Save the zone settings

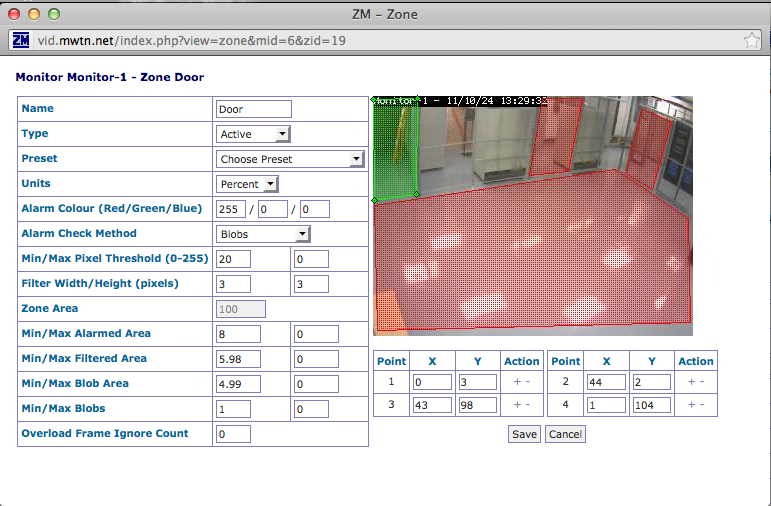524,434
